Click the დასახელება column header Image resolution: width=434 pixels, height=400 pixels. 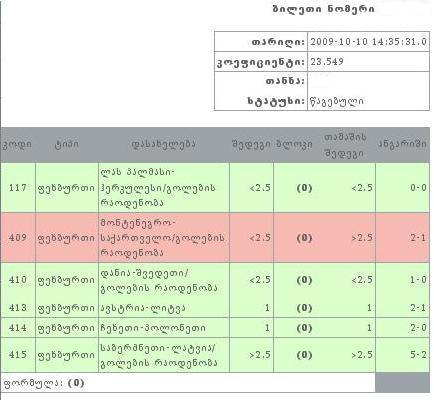[x=164, y=145]
